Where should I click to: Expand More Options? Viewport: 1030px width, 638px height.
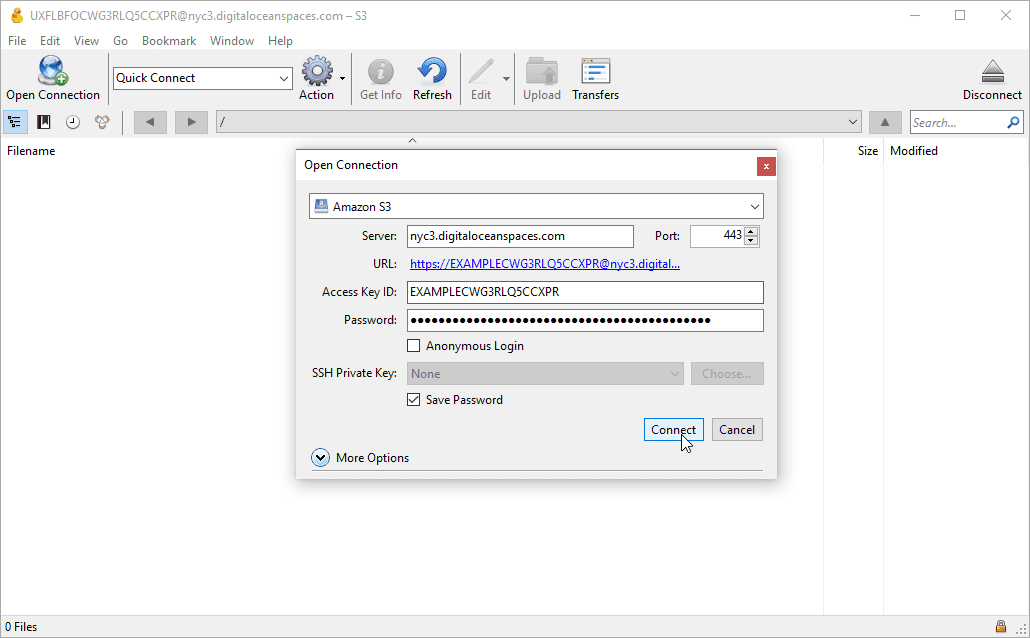[x=321, y=457]
